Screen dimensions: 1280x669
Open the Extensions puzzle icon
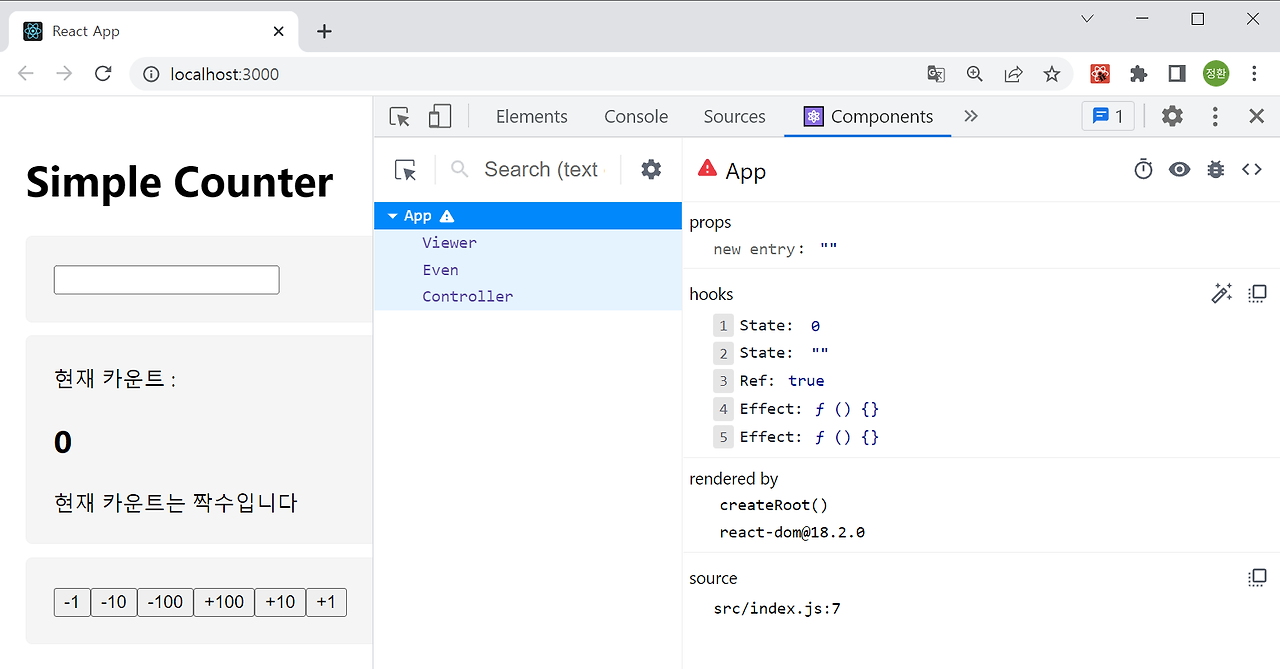click(x=1138, y=74)
